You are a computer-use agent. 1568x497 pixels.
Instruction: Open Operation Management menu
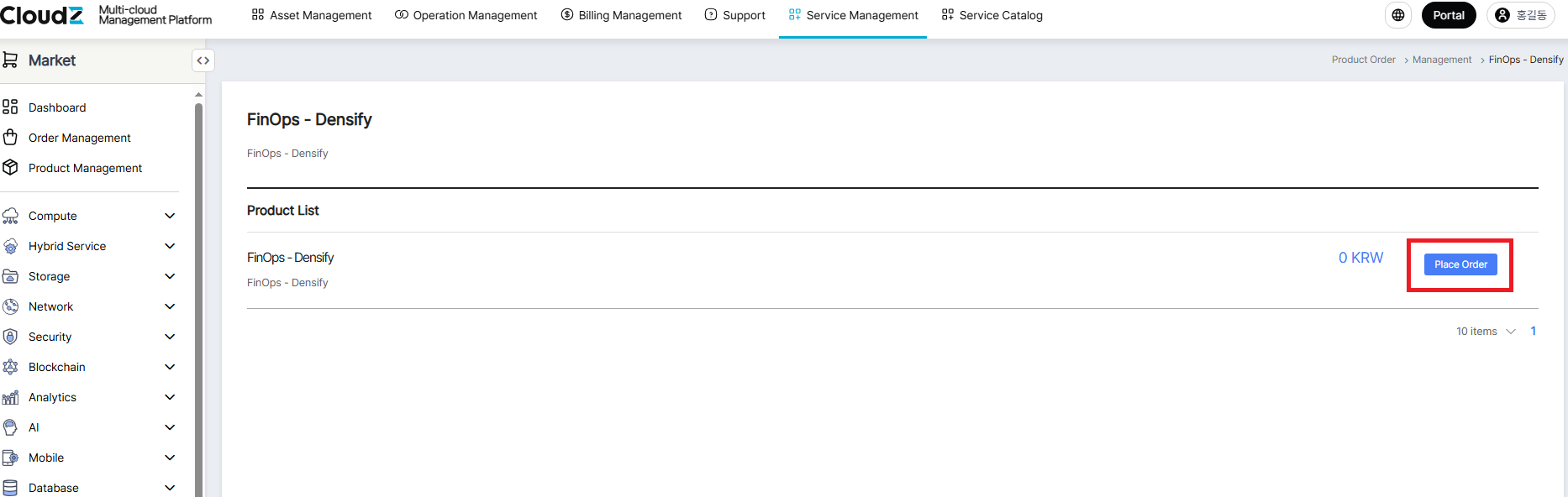click(466, 15)
